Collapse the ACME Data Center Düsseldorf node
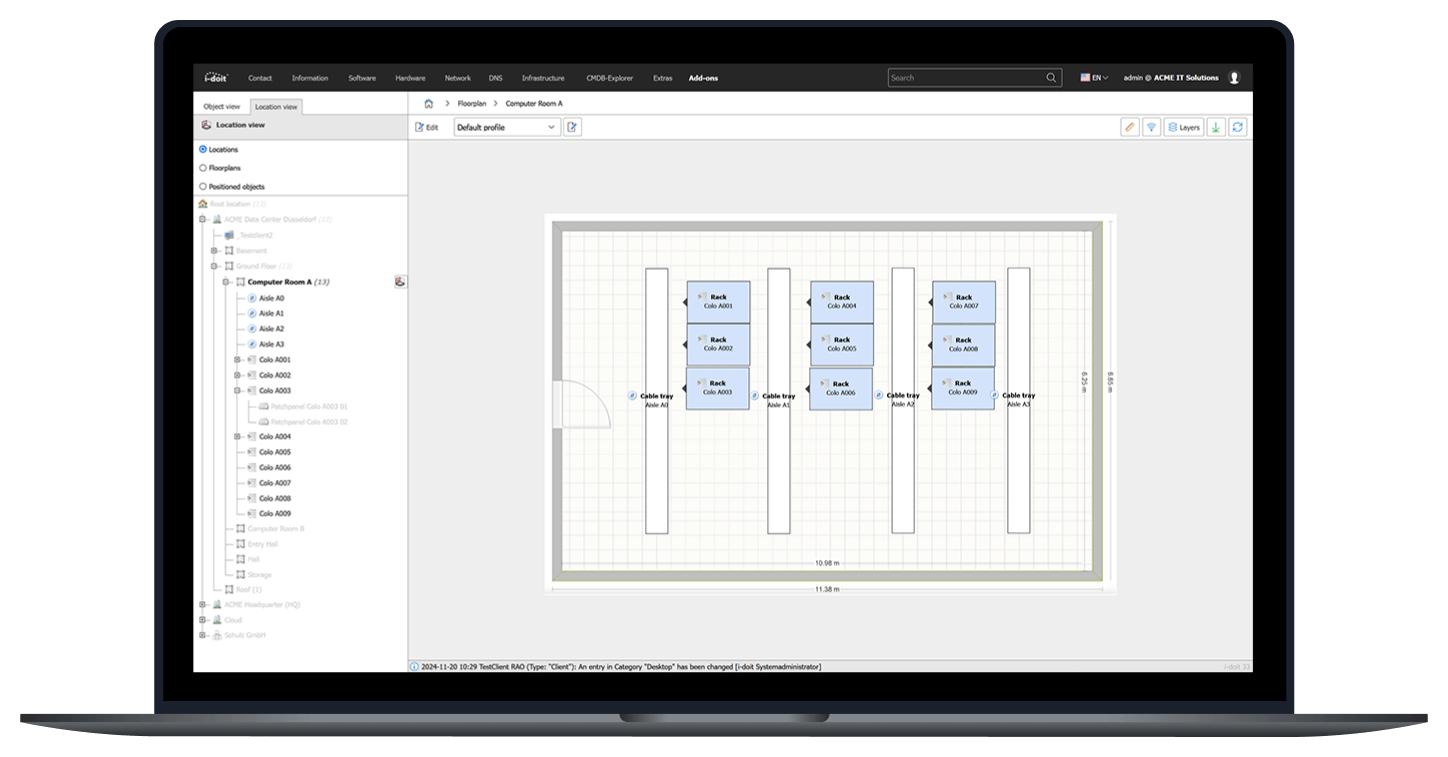The width and height of the screenshot is (1448, 757). tap(203, 219)
